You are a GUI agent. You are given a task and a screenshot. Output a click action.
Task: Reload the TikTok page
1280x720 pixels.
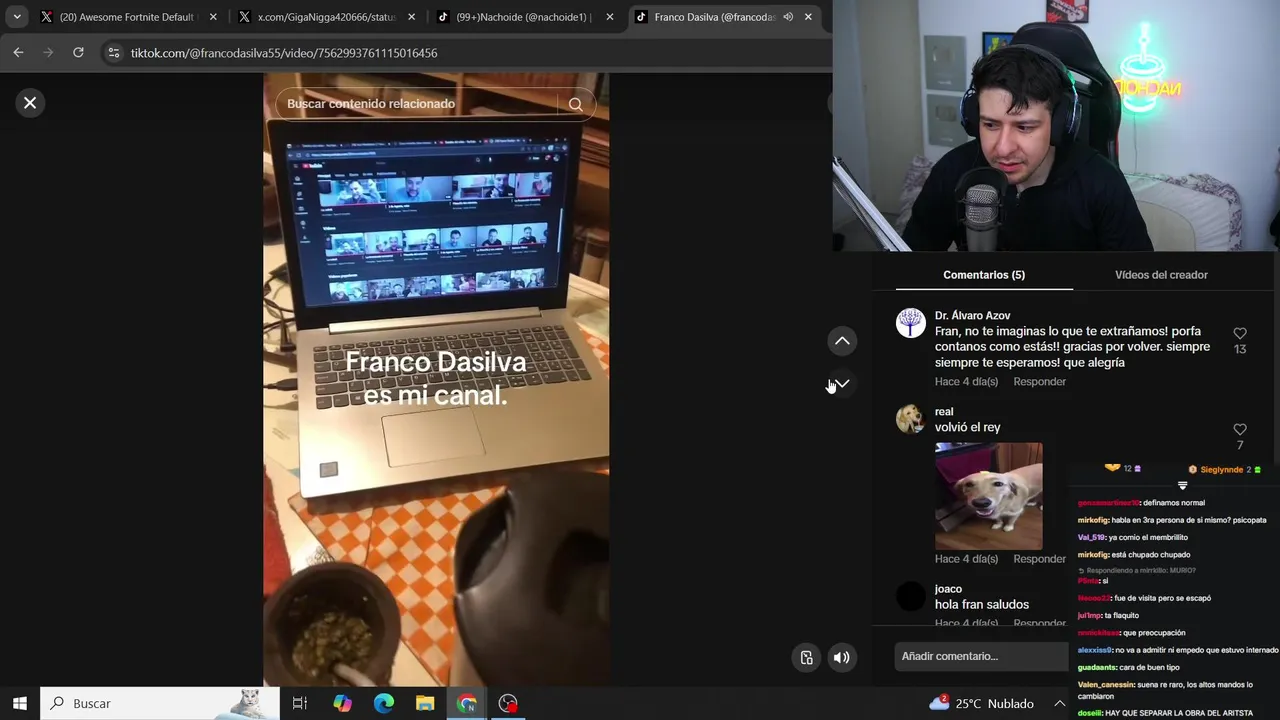pyautogui.click(x=78, y=53)
